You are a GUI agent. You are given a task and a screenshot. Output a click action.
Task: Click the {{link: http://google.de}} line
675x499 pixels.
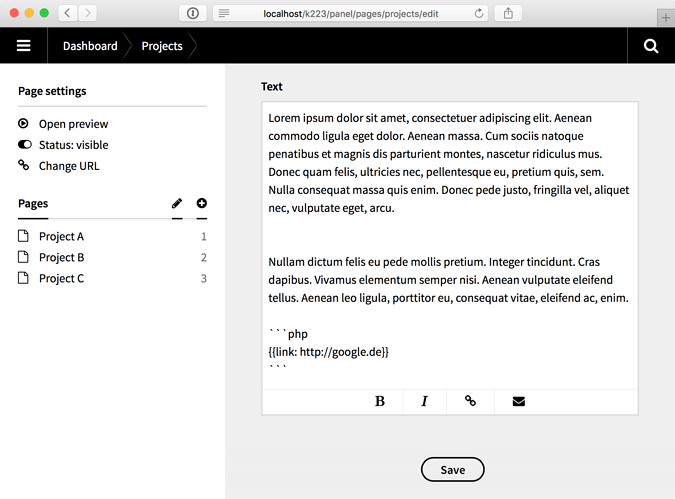(x=328, y=352)
